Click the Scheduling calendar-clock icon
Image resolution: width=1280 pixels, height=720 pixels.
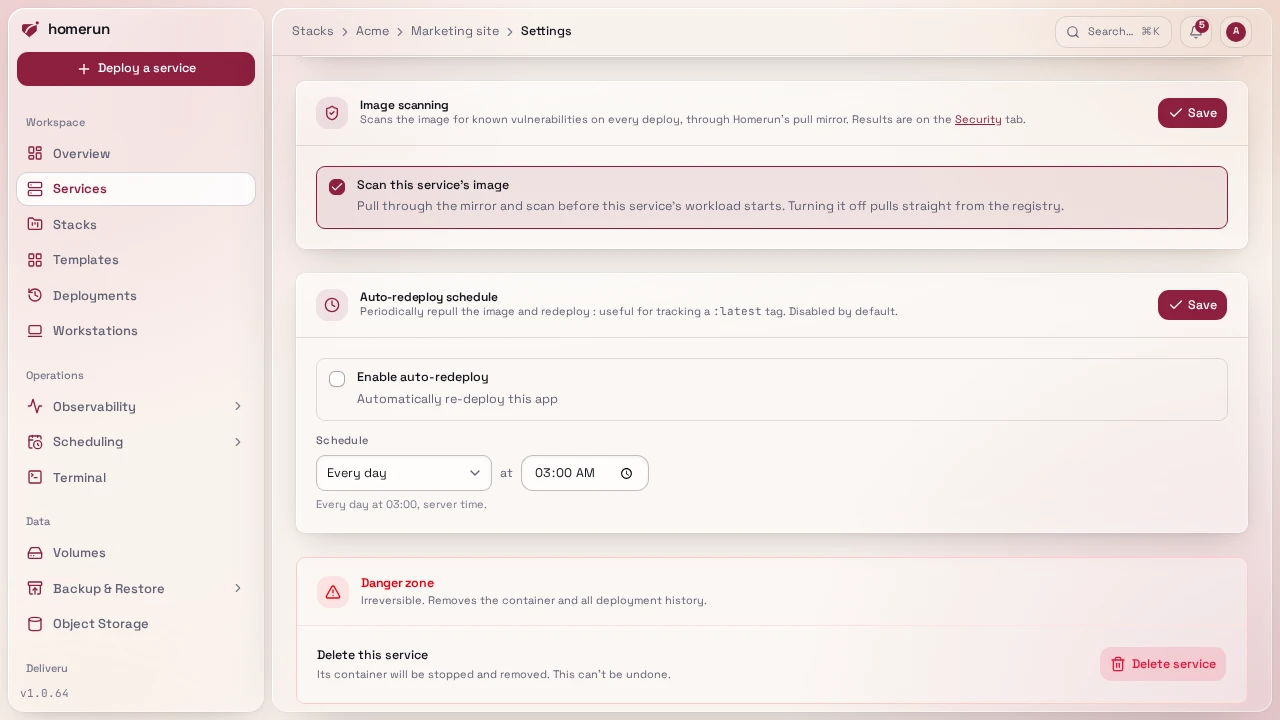click(x=35, y=442)
